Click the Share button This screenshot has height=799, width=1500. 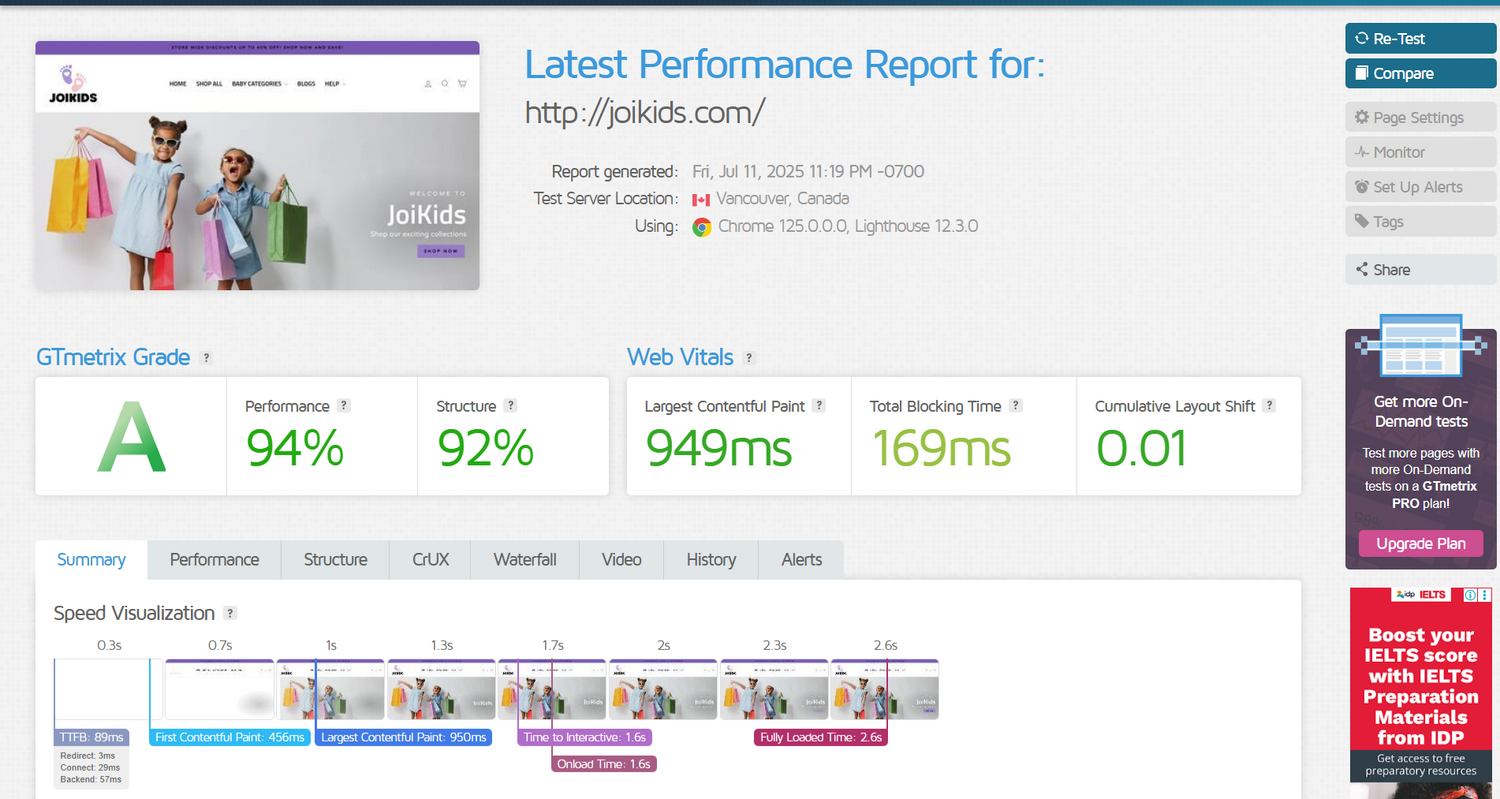point(1420,269)
